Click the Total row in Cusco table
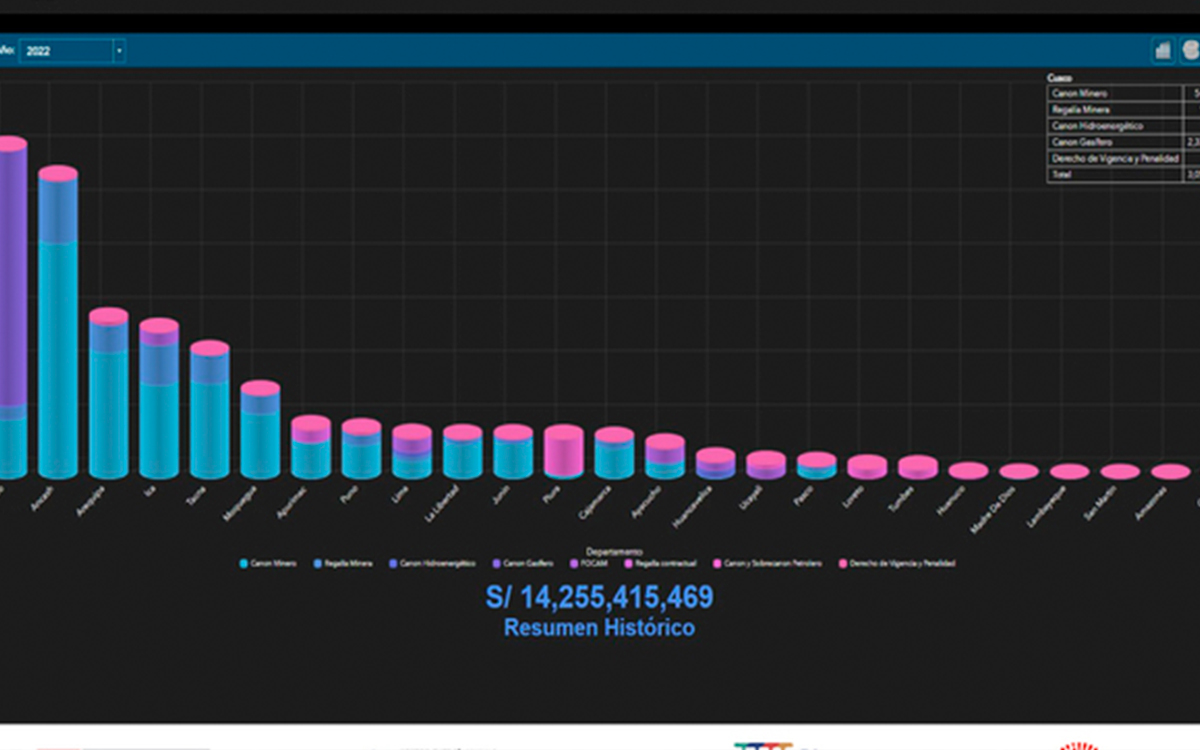 [1123, 175]
